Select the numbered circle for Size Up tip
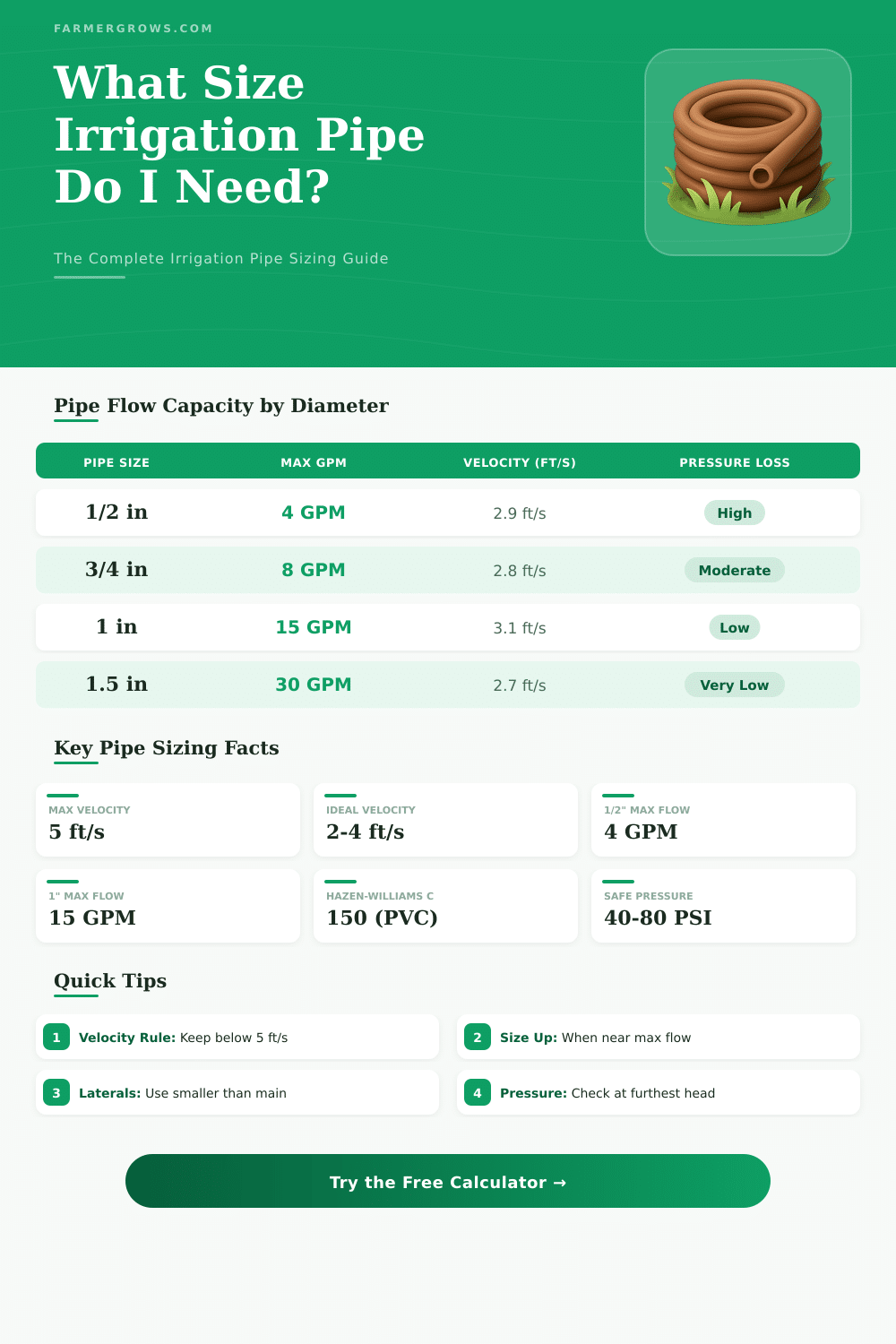Screen dimensions: 896x1344 click(478, 1037)
